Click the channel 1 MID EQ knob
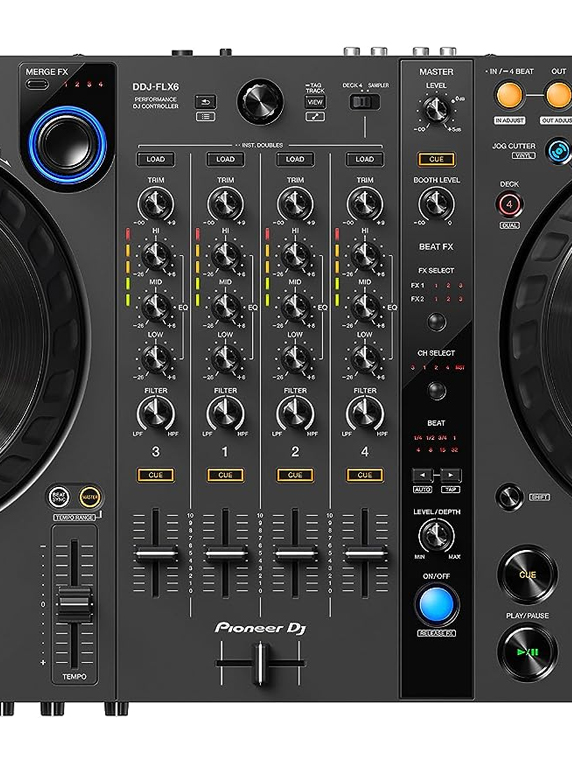The width and height of the screenshot is (572, 764). 225,307
